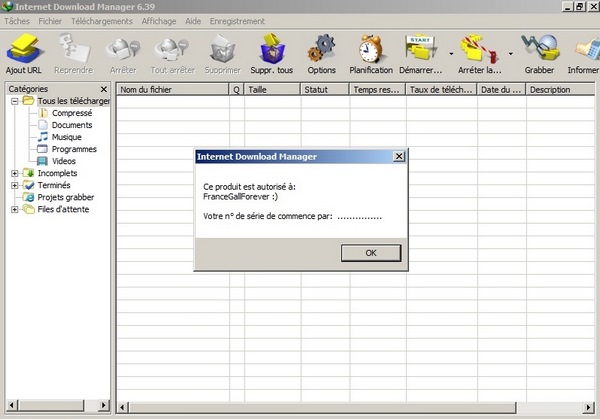Select Tous les télécharger folder
Viewport: 600px width, 420px height.
tap(73, 101)
